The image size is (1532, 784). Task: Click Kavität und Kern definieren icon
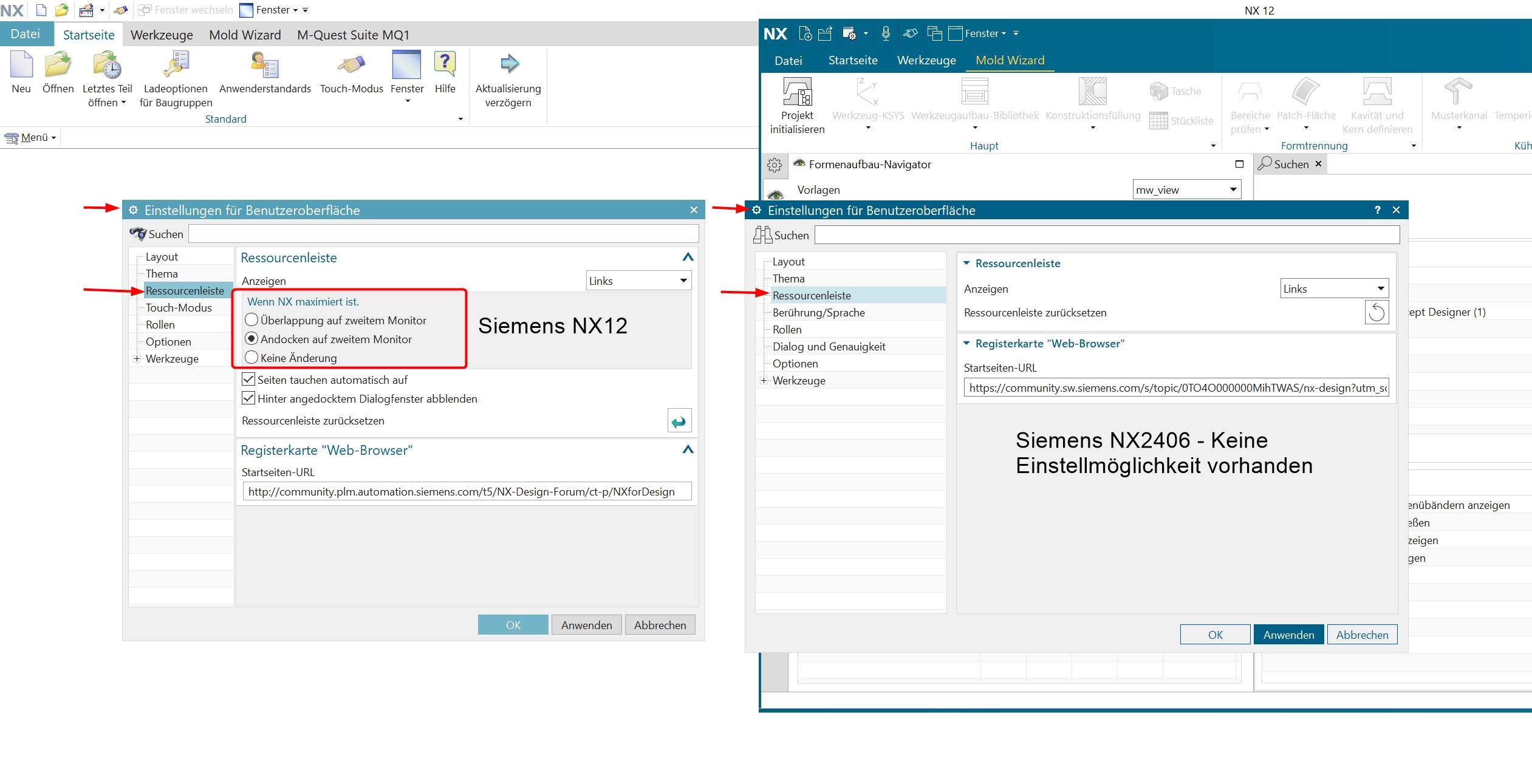(x=1377, y=91)
